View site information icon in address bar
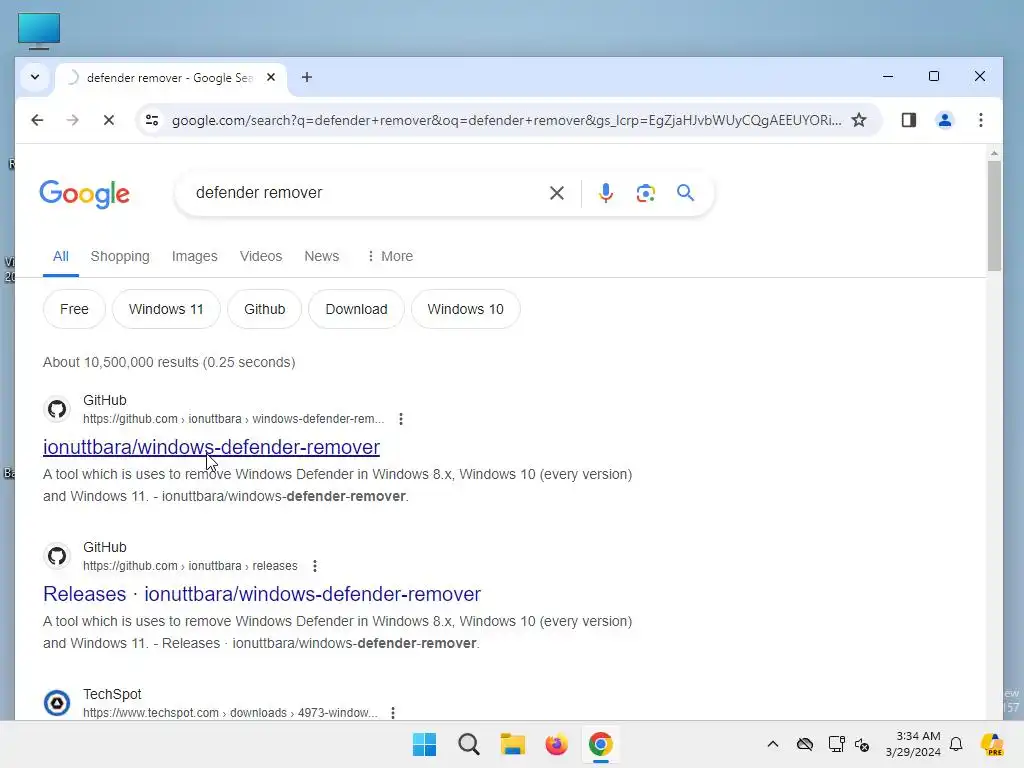This screenshot has width=1024, height=768. [x=152, y=120]
